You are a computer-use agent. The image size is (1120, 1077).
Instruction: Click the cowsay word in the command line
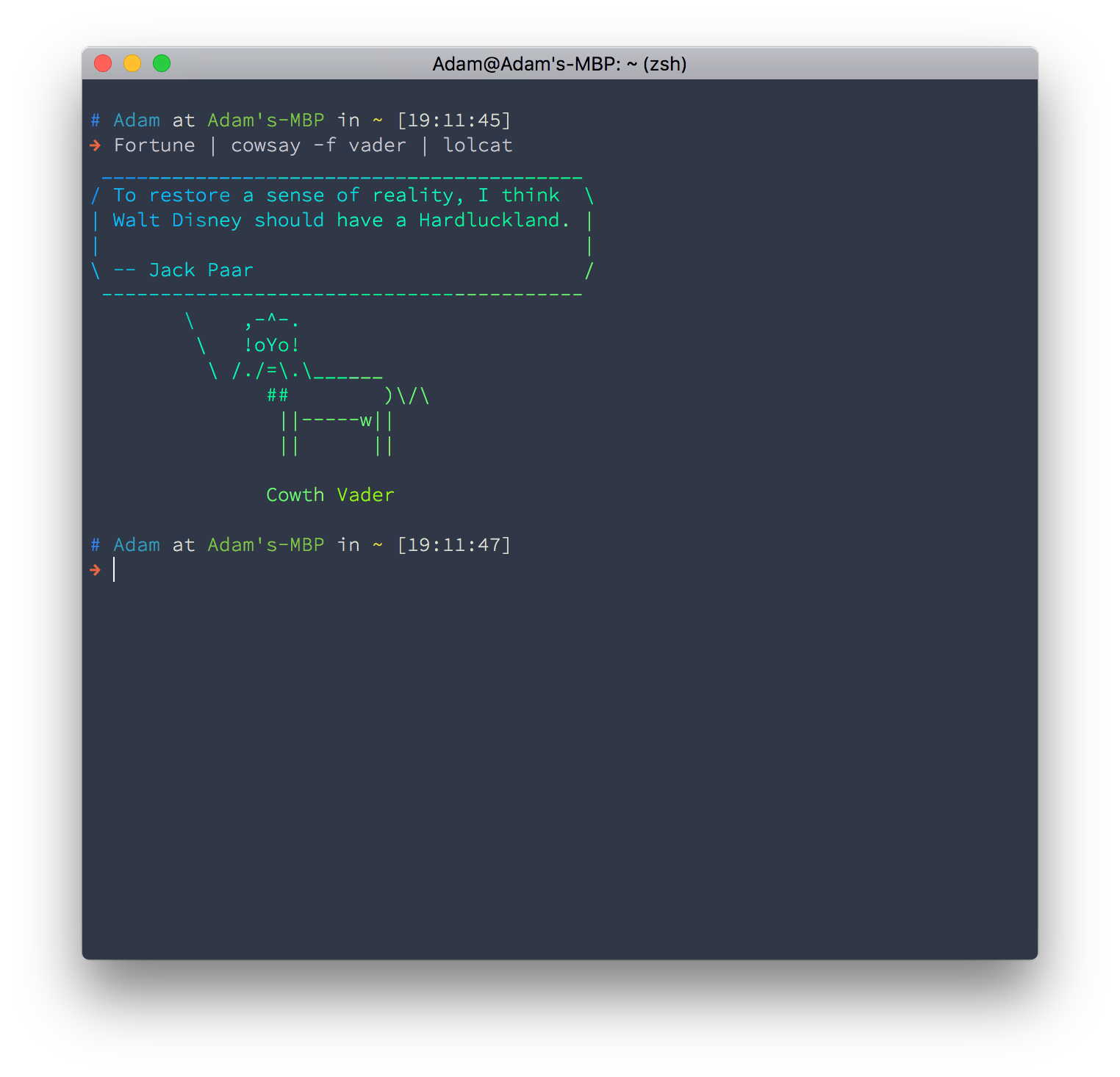coord(266,146)
